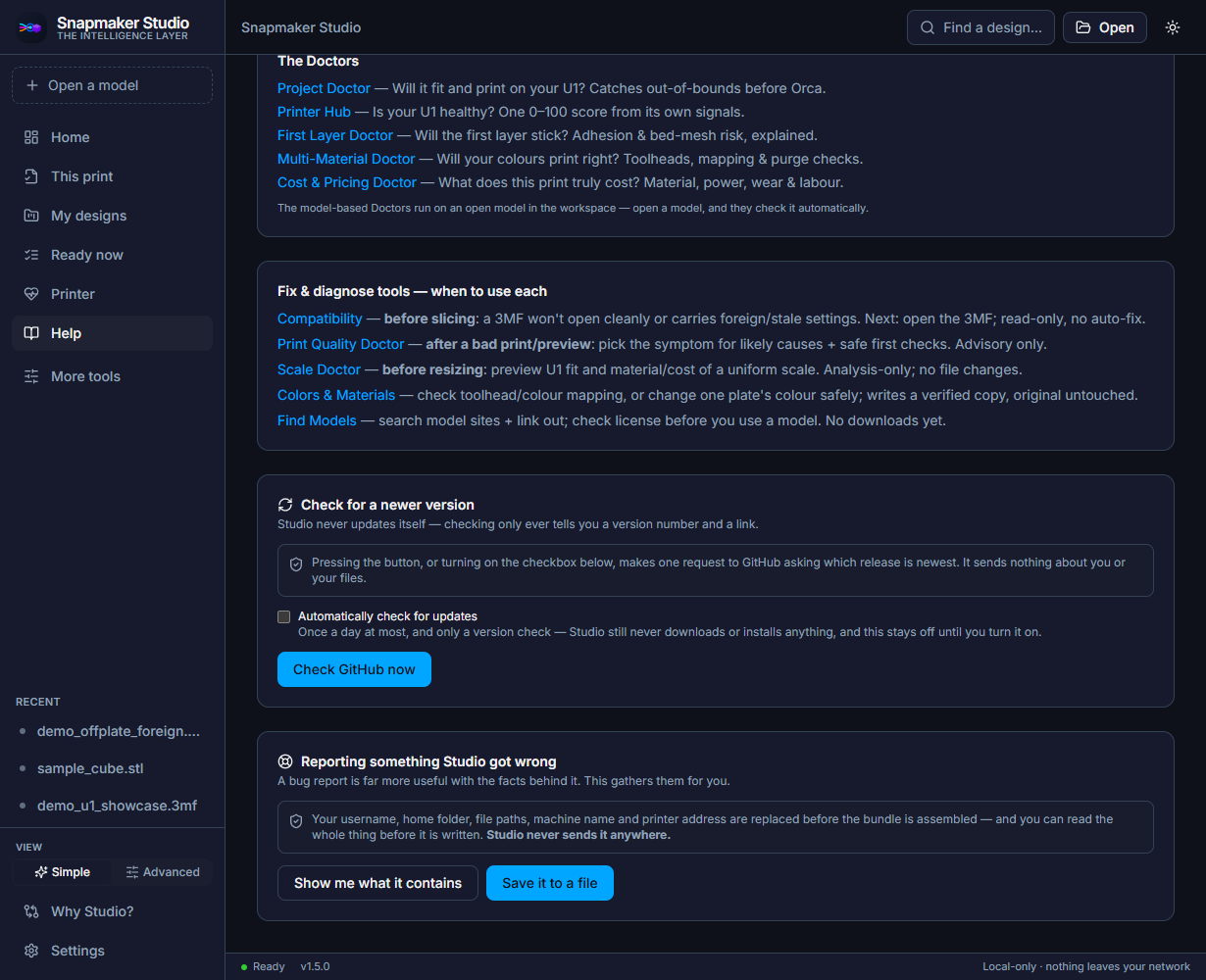The image size is (1206, 980).
Task: Click Open a model button
Action: [112, 85]
